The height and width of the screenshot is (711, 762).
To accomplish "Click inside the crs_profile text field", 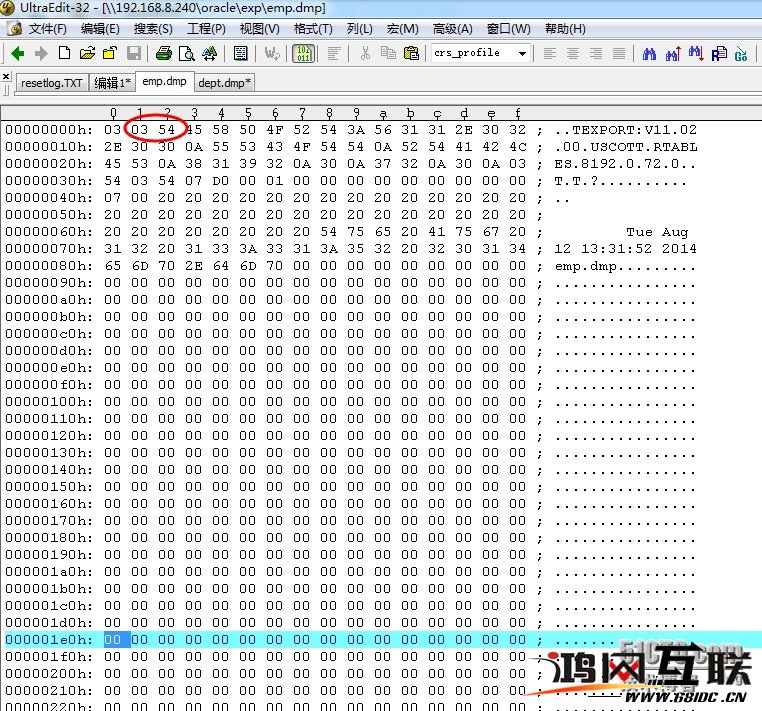I will tap(473, 53).
